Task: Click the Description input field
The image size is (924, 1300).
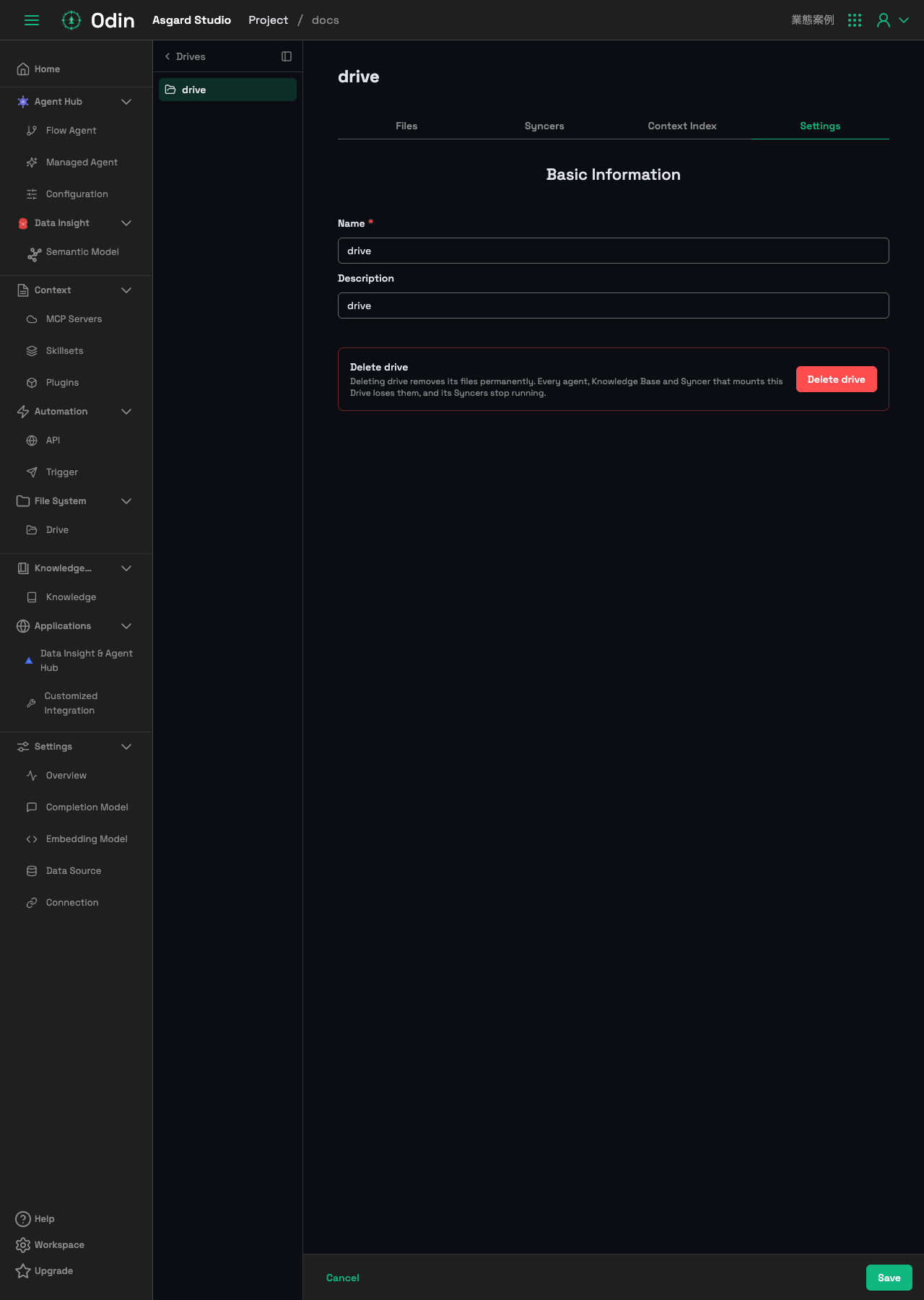Action: point(614,305)
